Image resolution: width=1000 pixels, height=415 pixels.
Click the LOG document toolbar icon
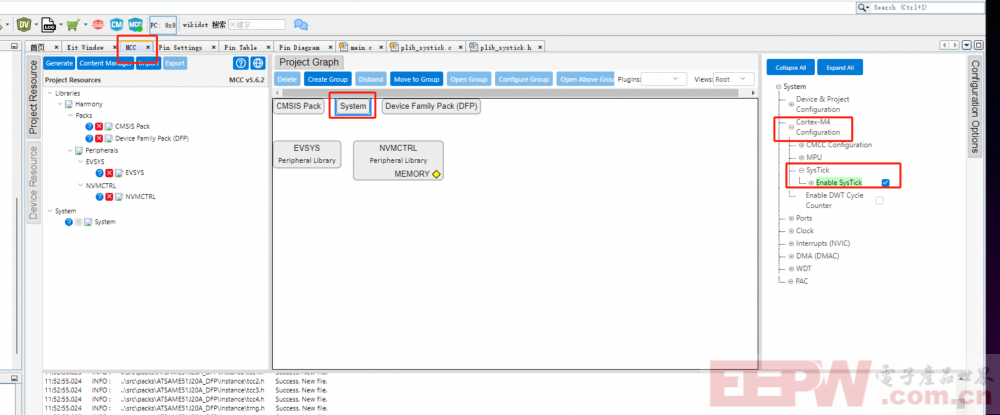[x=49, y=25]
